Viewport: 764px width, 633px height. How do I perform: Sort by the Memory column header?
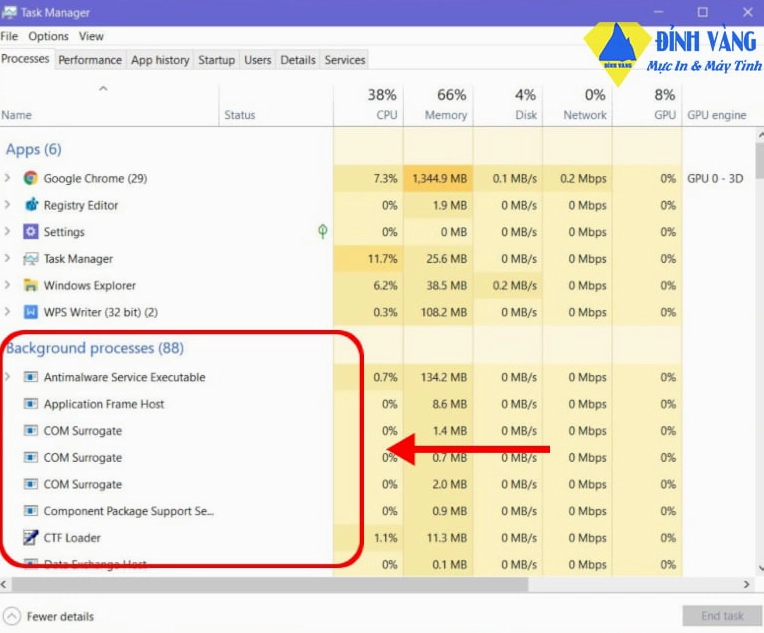pos(438,105)
